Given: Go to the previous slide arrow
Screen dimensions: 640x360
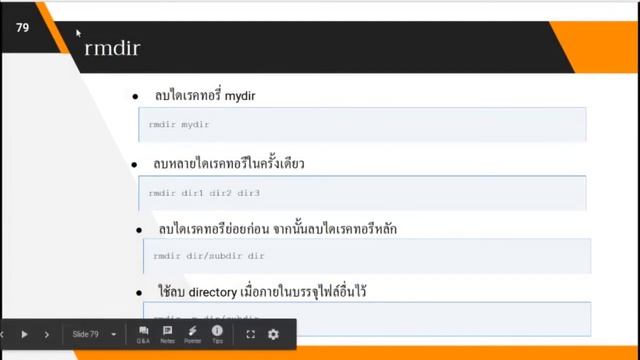Looking at the screenshot, I should [2, 335].
